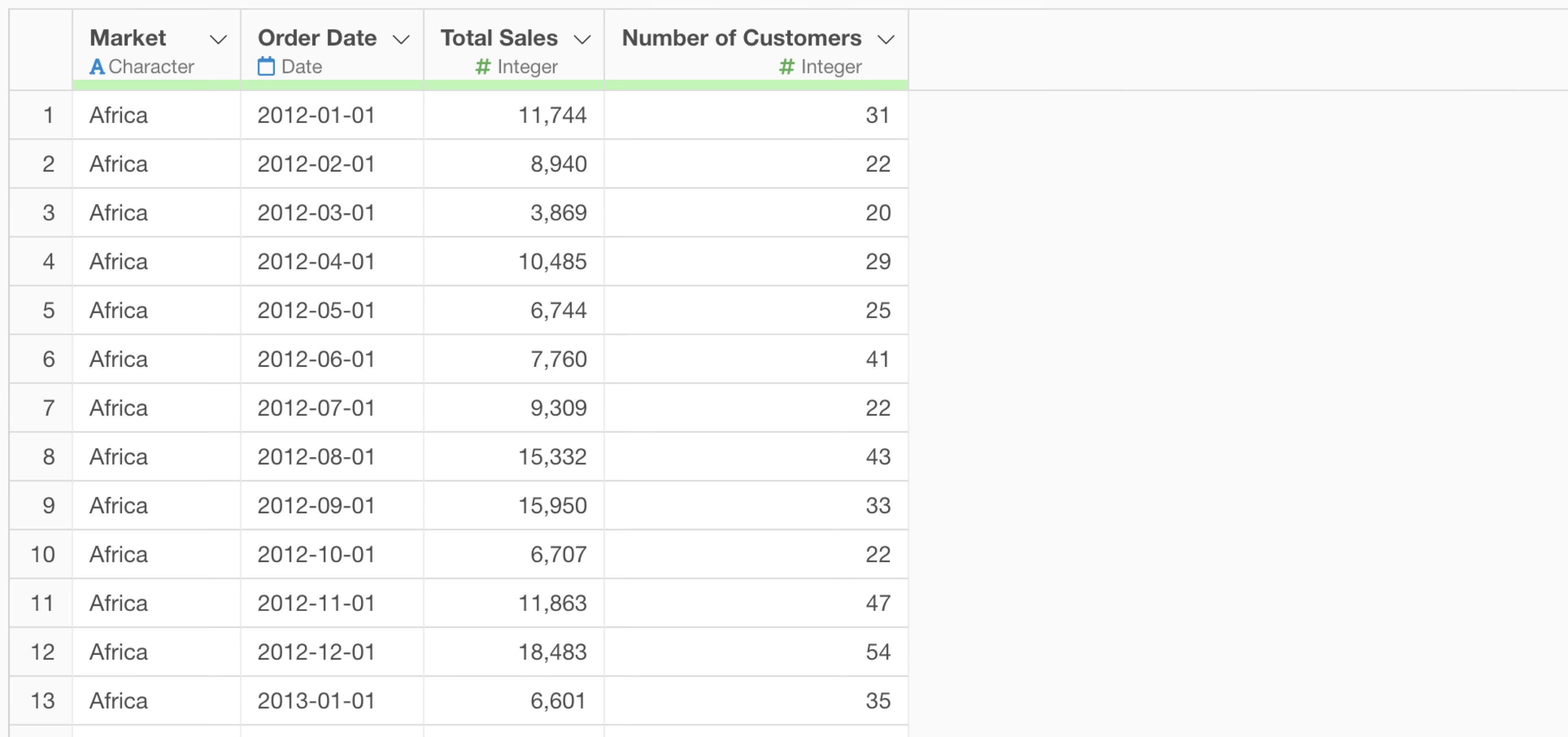The image size is (1568, 737).
Task: Click the hash icon under Number of Customers
Action: 786,67
